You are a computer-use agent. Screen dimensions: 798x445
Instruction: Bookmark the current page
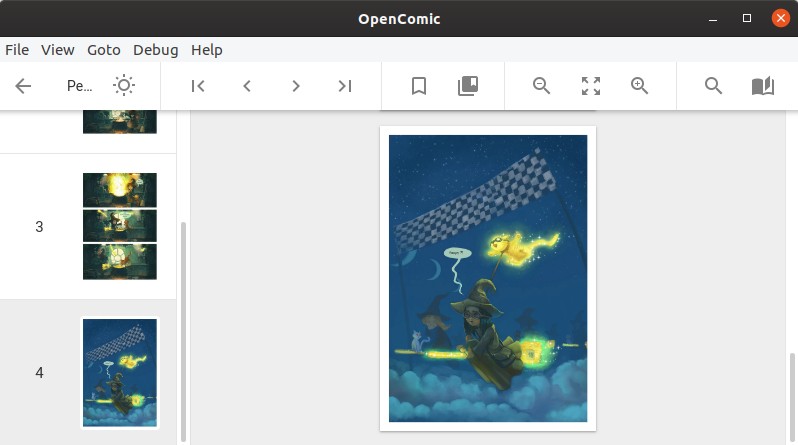(419, 86)
